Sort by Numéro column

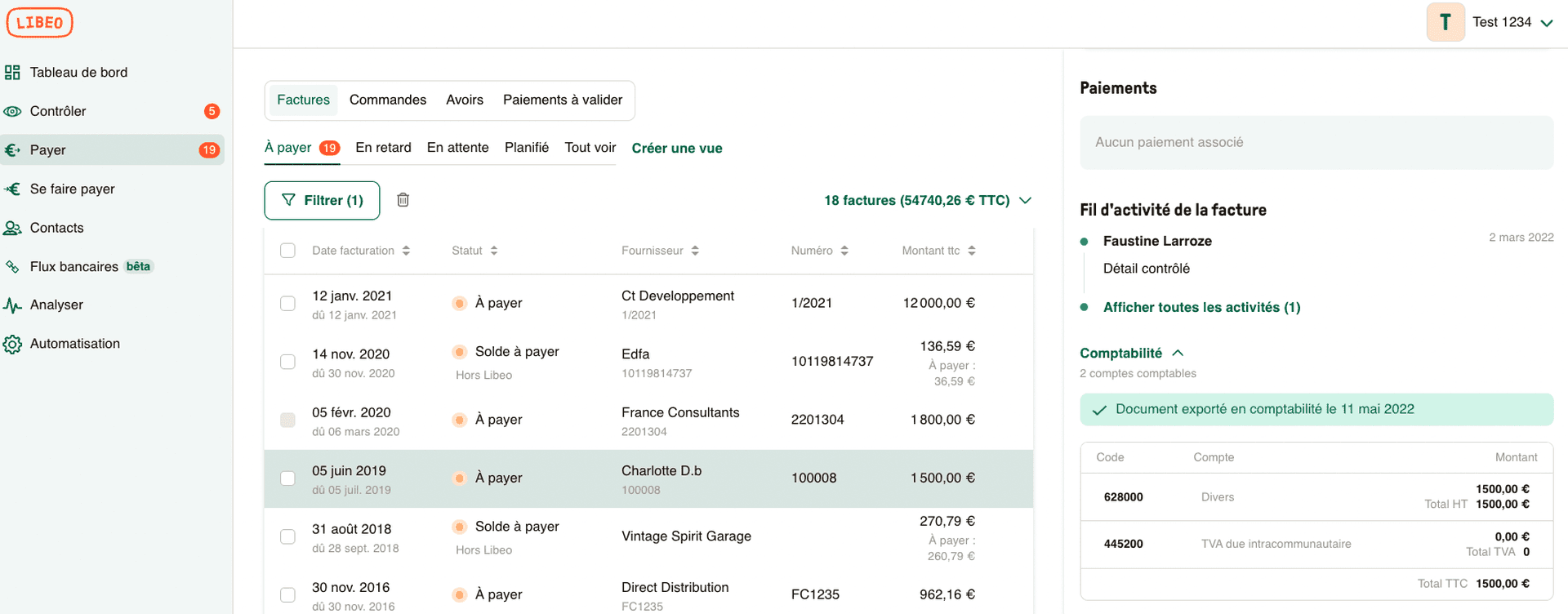click(x=820, y=251)
